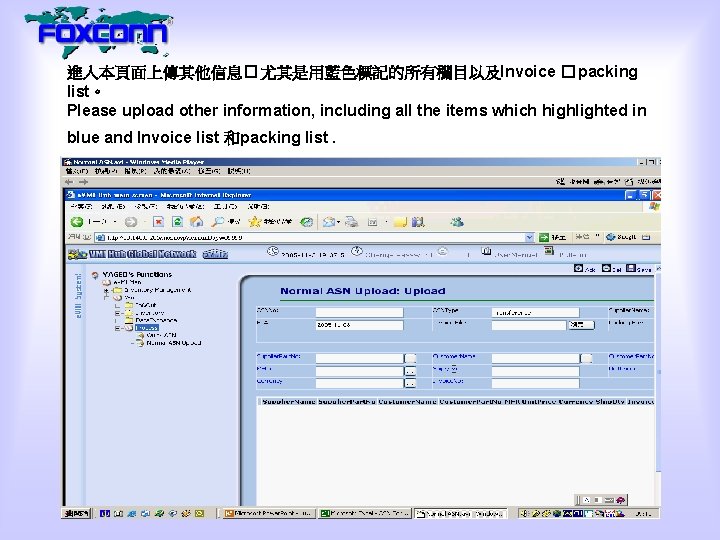Click the green Refresh page icon
The height and width of the screenshot is (540, 720).
point(177,222)
